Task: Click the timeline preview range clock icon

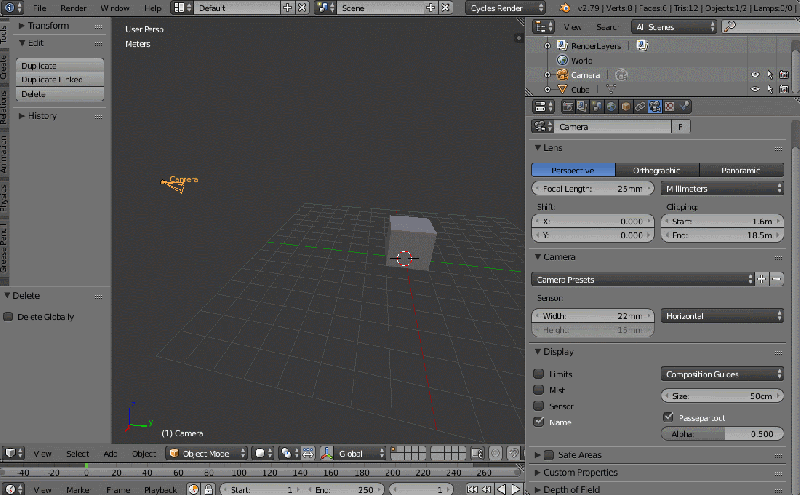Action: pos(193,489)
